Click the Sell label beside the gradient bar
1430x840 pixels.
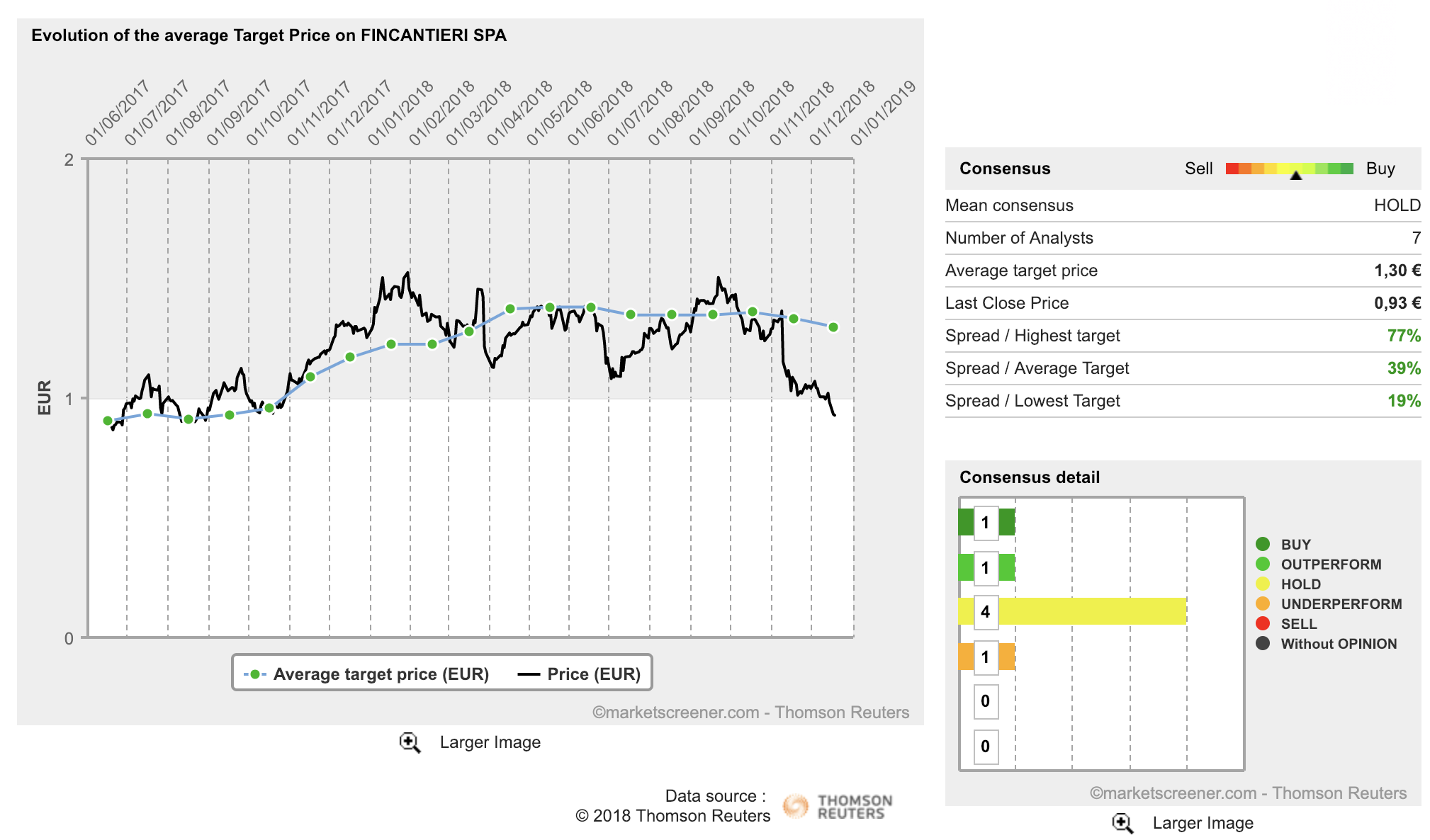pyautogui.click(x=1199, y=169)
